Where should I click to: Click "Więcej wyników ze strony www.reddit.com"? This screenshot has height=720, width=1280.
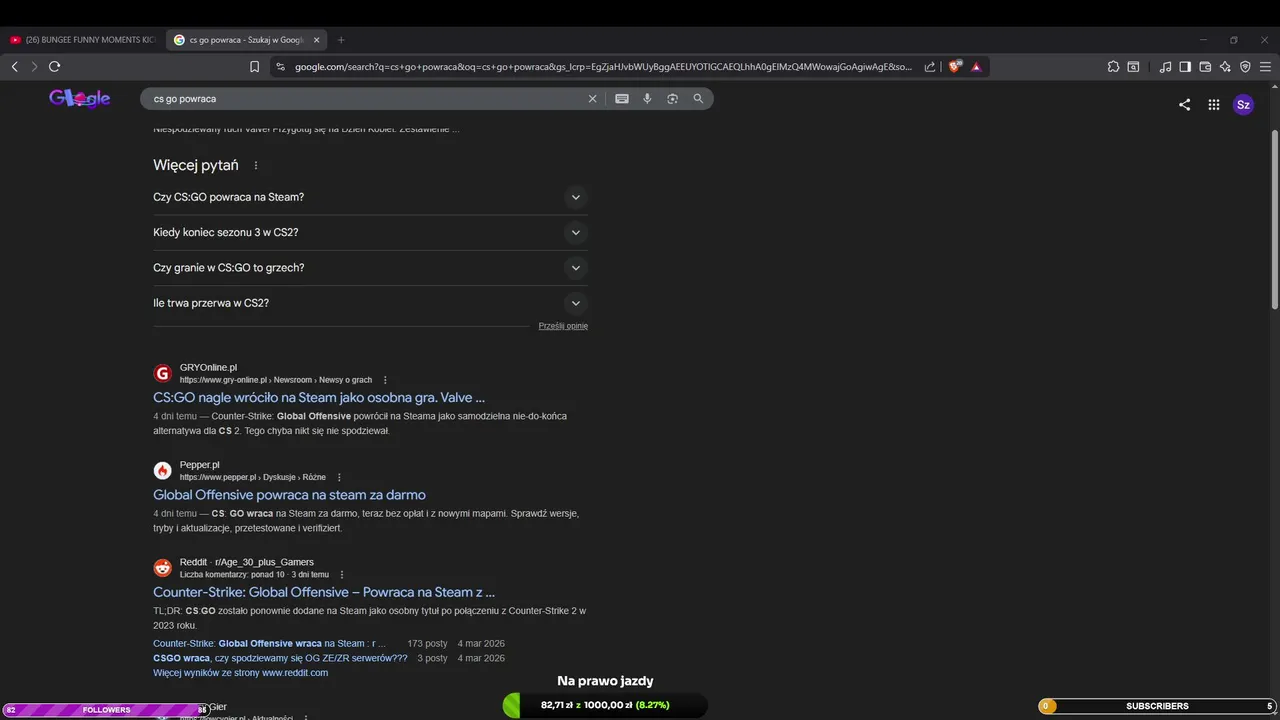tap(240, 673)
